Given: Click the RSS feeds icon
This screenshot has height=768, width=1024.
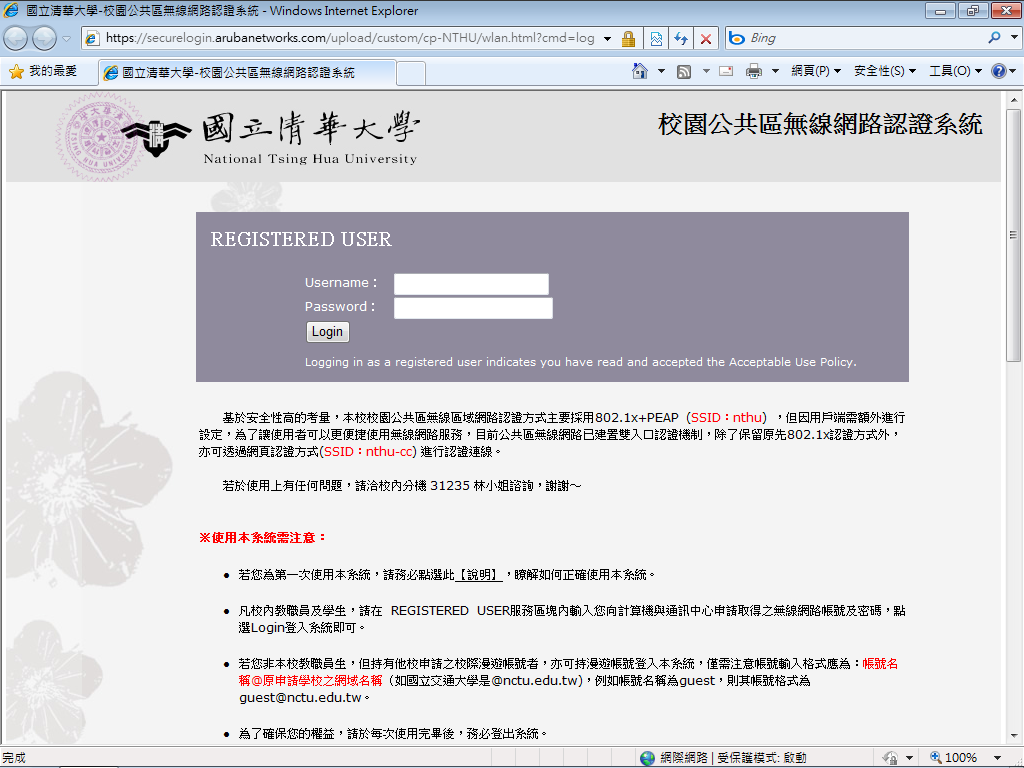Looking at the screenshot, I should 684,71.
